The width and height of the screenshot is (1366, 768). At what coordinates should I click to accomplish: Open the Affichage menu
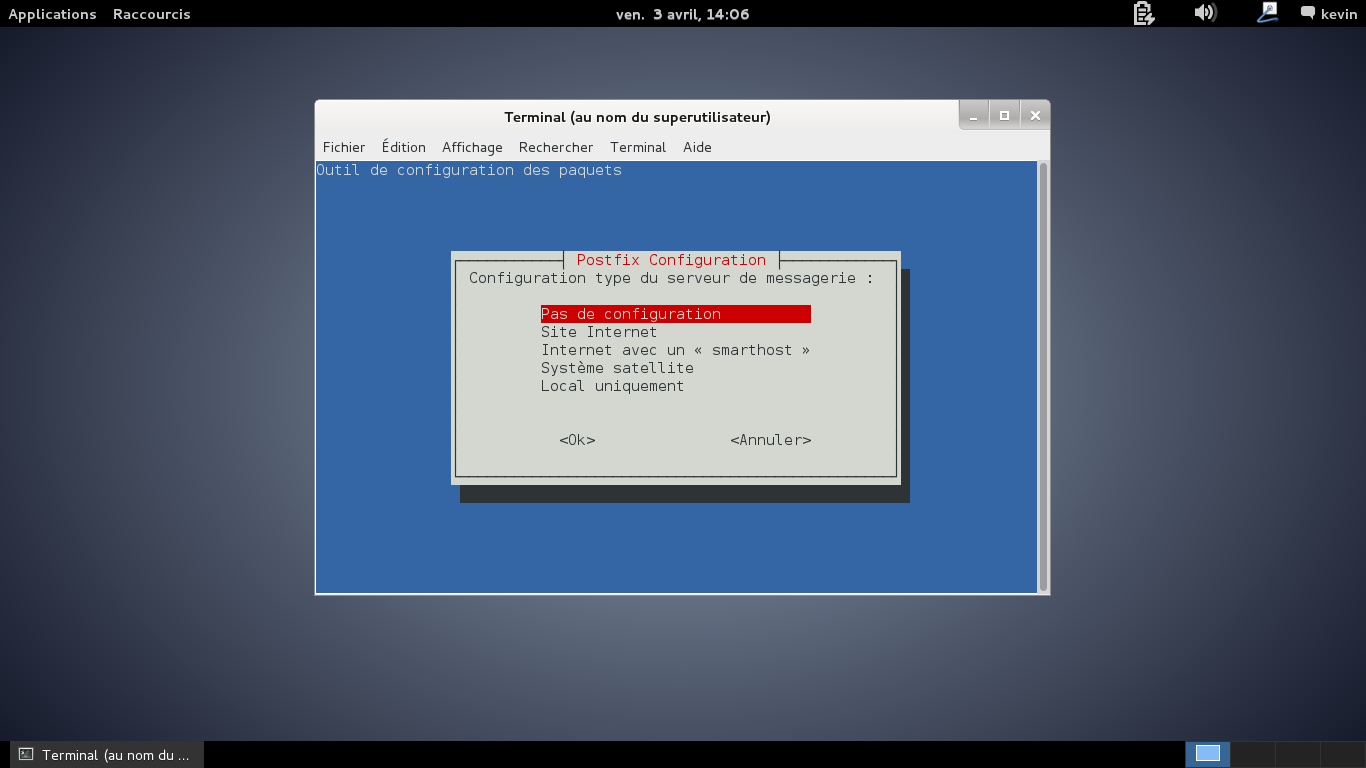tap(472, 147)
